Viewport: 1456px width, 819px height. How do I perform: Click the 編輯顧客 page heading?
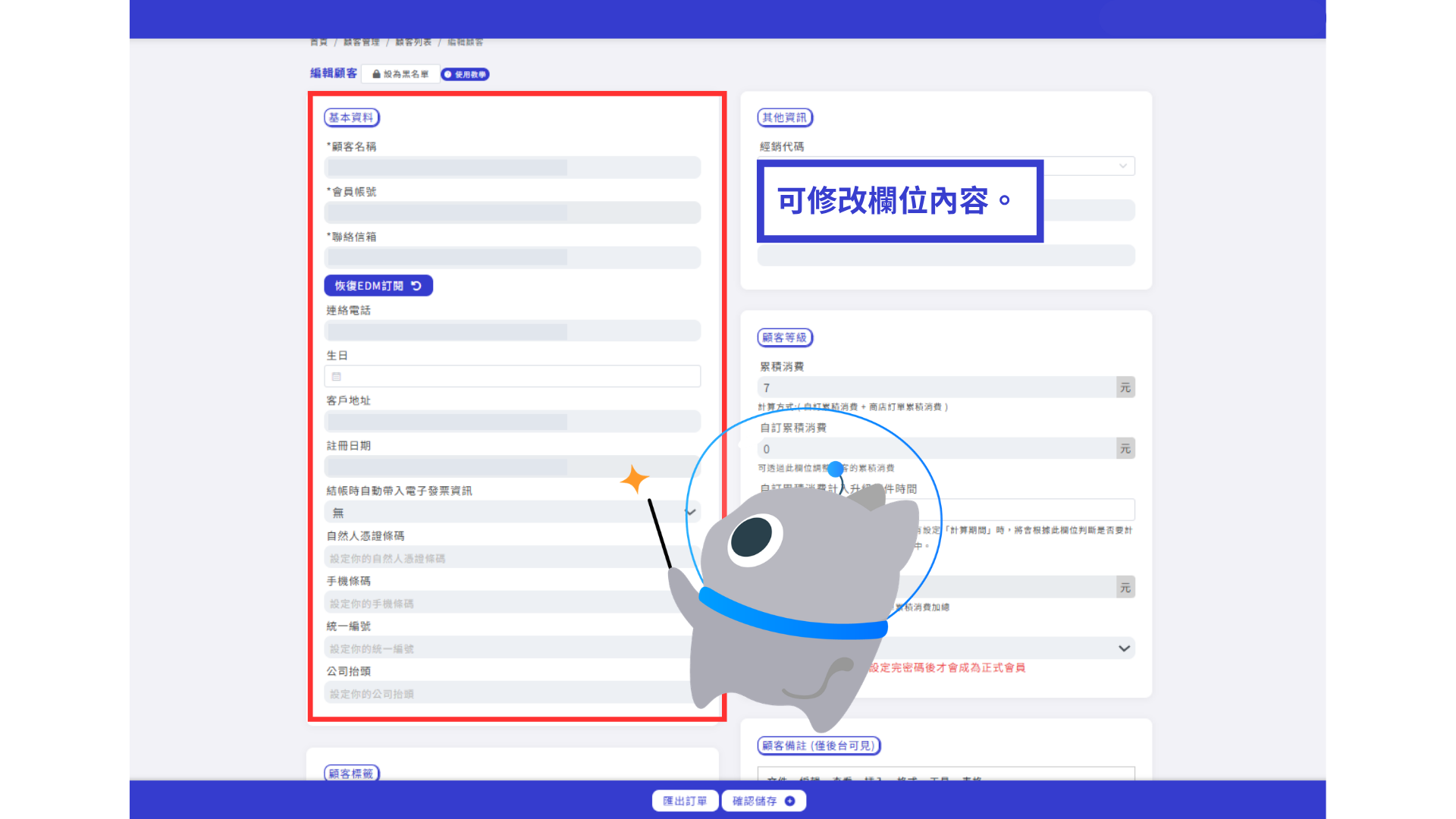(x=334, y=74)
